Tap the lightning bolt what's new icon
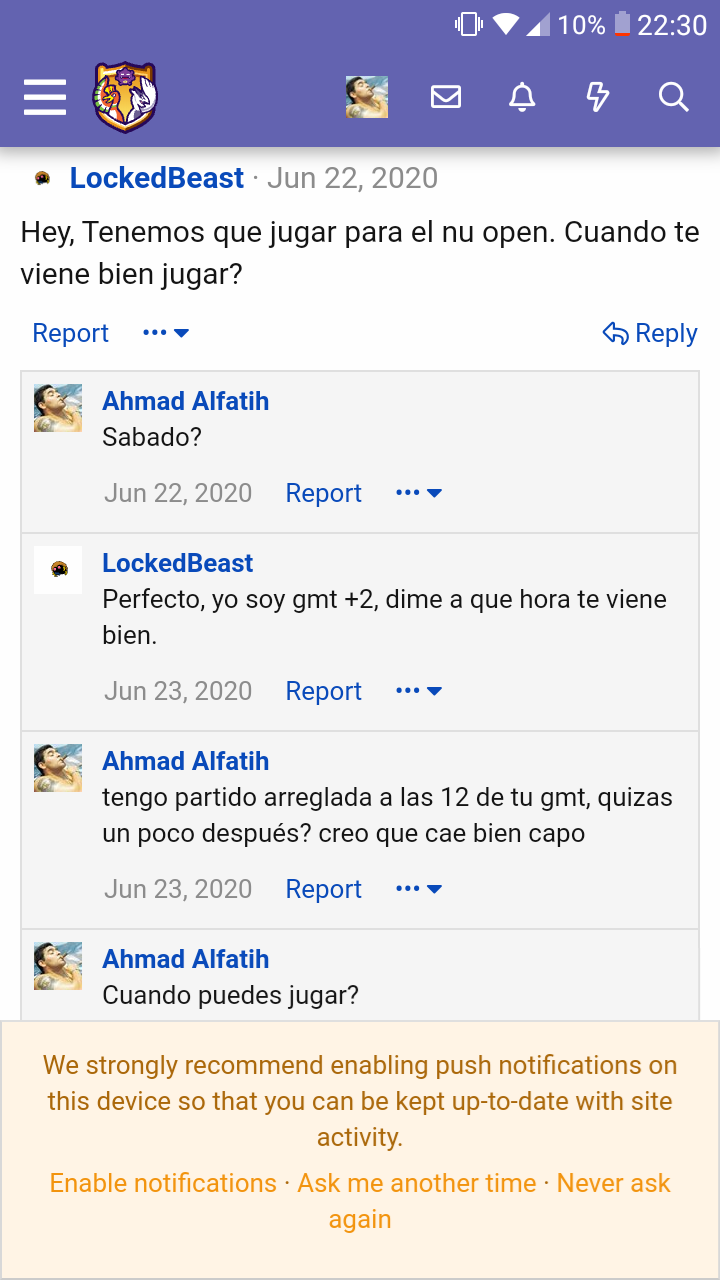This screenshot has width=720, height=1280. coord(597,97)
